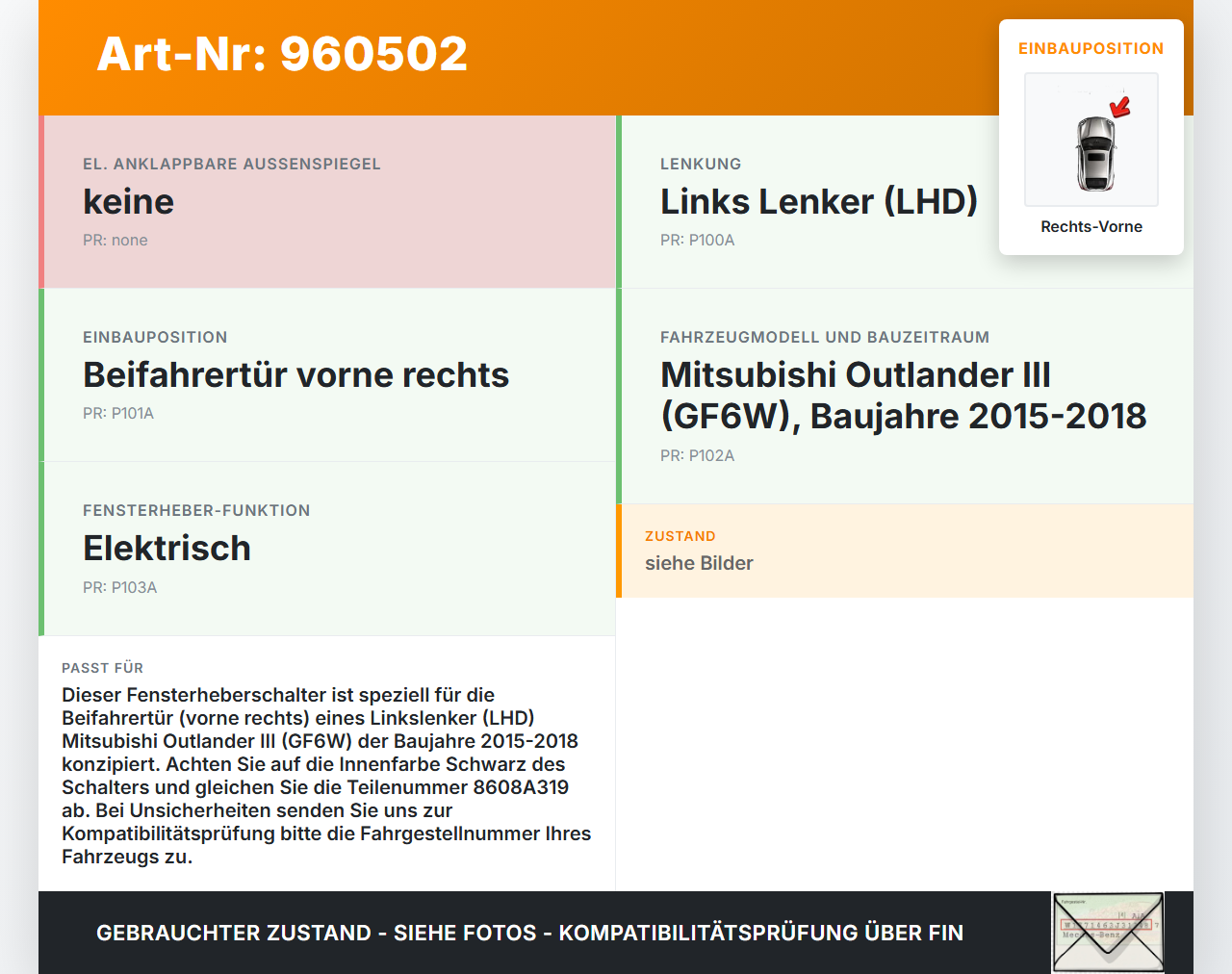The height and width of the screenshot is (974, 1232).
Task: Click the Rechts-Vorne caption text
Action: pos(1091,226)
